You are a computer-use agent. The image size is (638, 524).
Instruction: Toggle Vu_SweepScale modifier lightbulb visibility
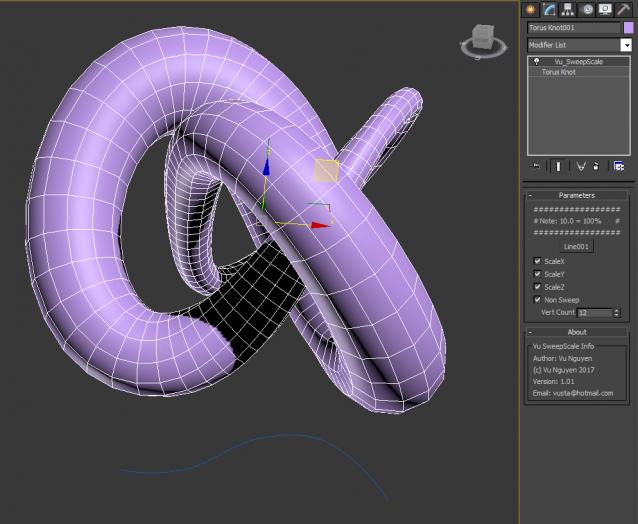pos(537,61)
